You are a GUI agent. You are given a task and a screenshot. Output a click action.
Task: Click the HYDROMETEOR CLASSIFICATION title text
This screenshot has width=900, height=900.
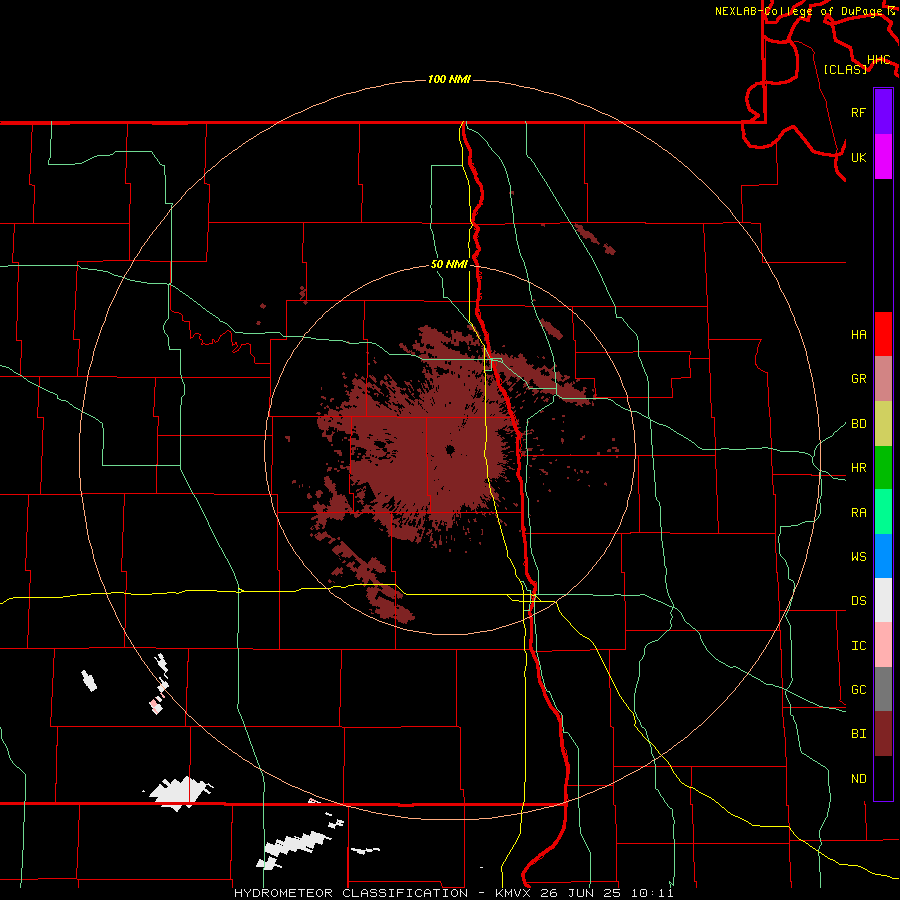click(x=351, y=893)
